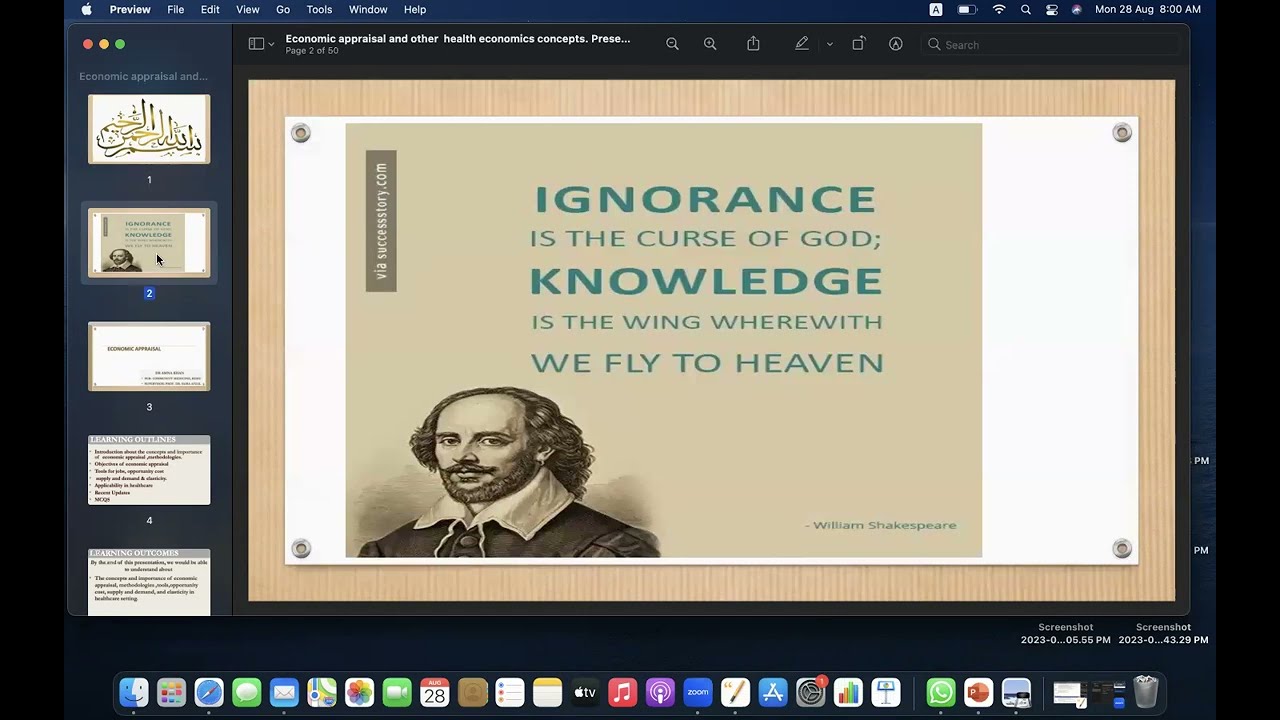1280x720 pixels.
Task: Click the Economic appraisal sidebar title
Action: pyautogui.click(x=143, y=76)
